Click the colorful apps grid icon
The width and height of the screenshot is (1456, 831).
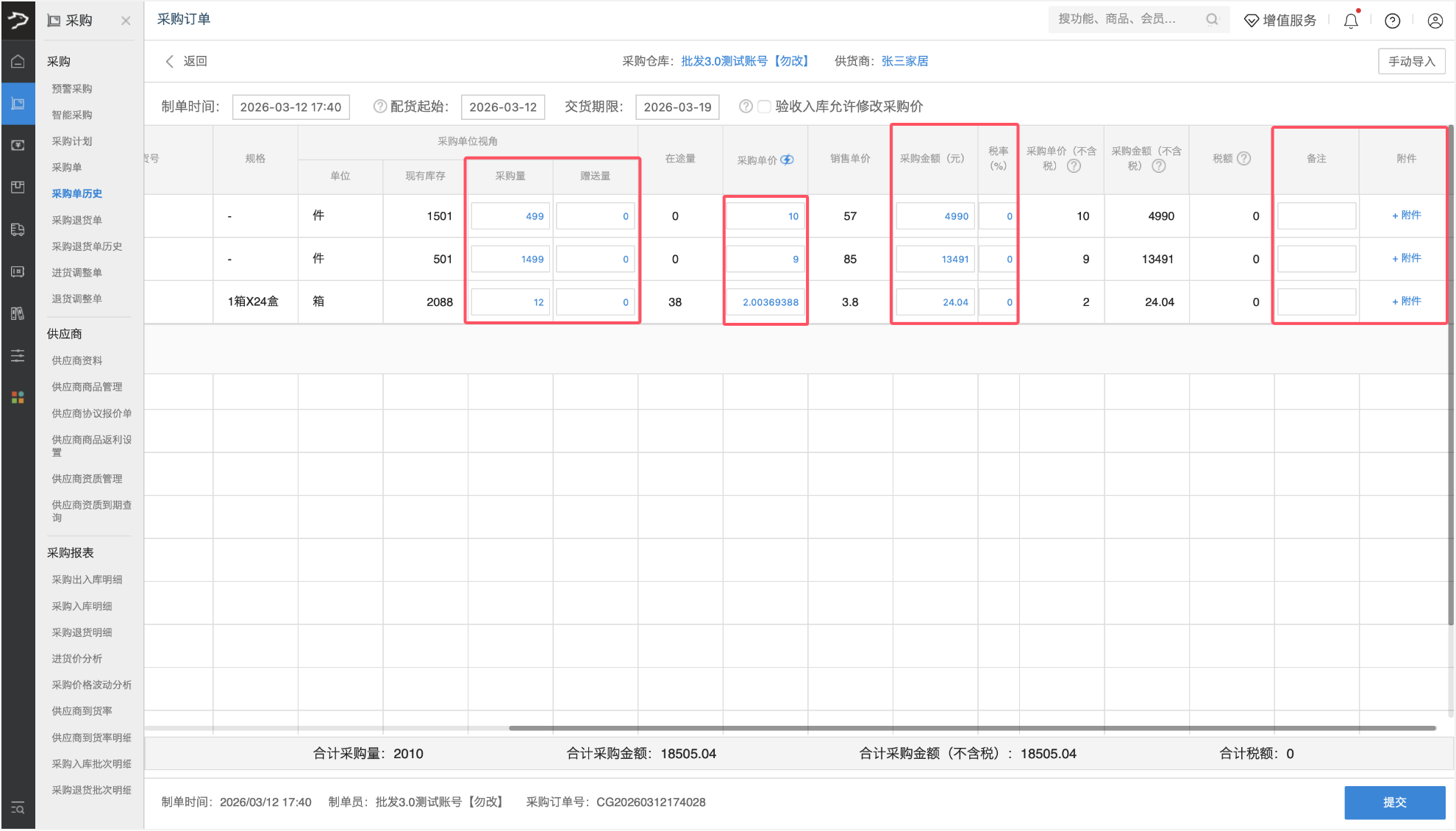(18, 397)
